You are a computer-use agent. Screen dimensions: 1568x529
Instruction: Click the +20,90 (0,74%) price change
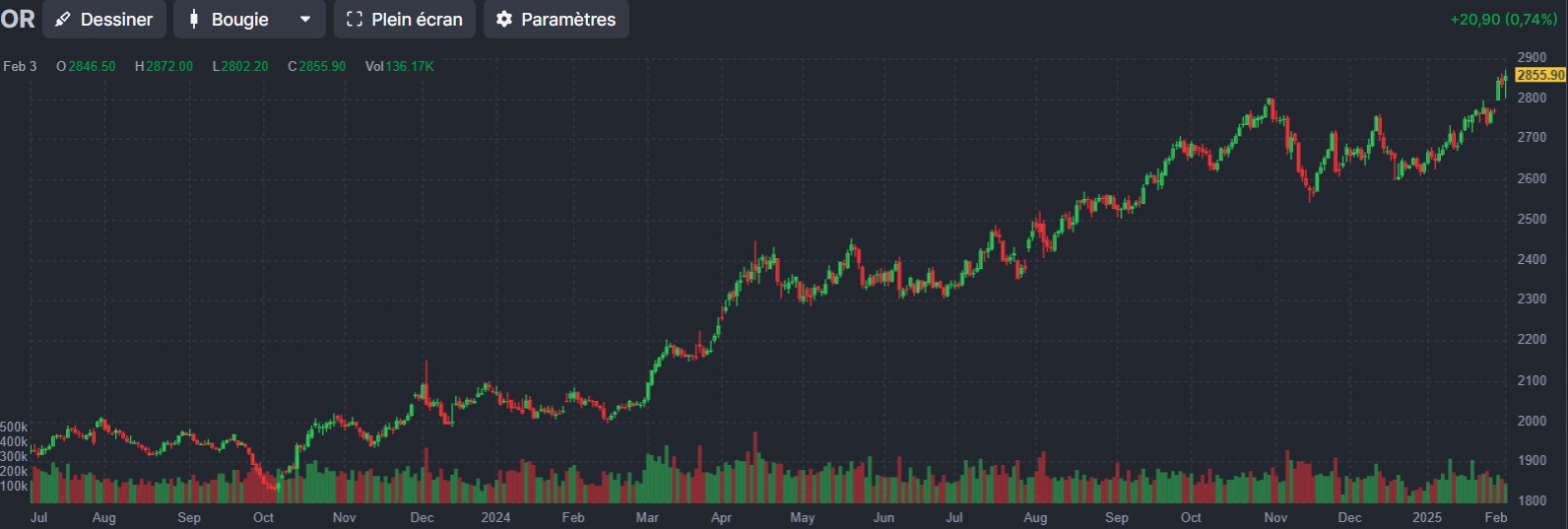click(1503, 20)
